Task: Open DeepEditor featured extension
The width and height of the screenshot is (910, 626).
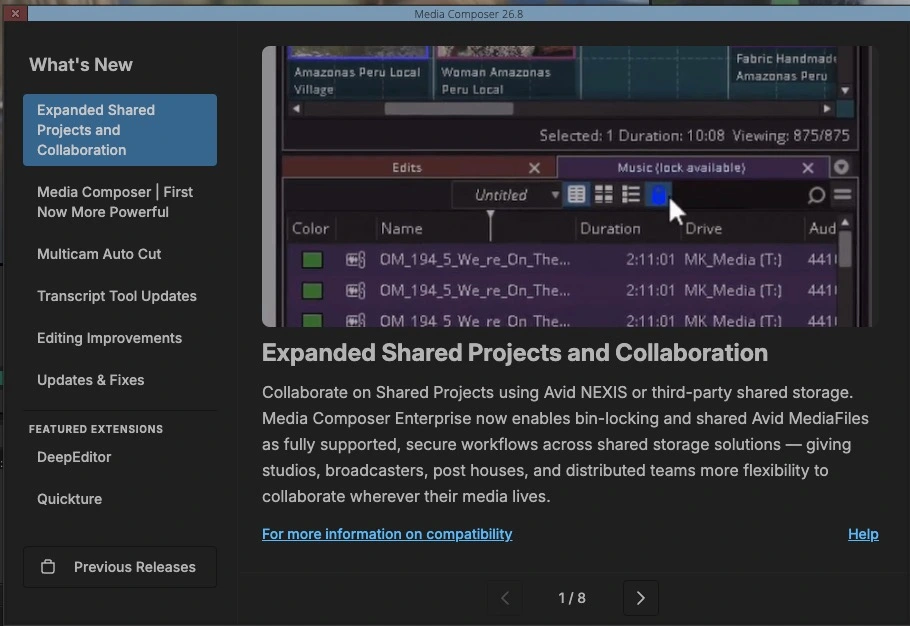Action: point(74,457)
